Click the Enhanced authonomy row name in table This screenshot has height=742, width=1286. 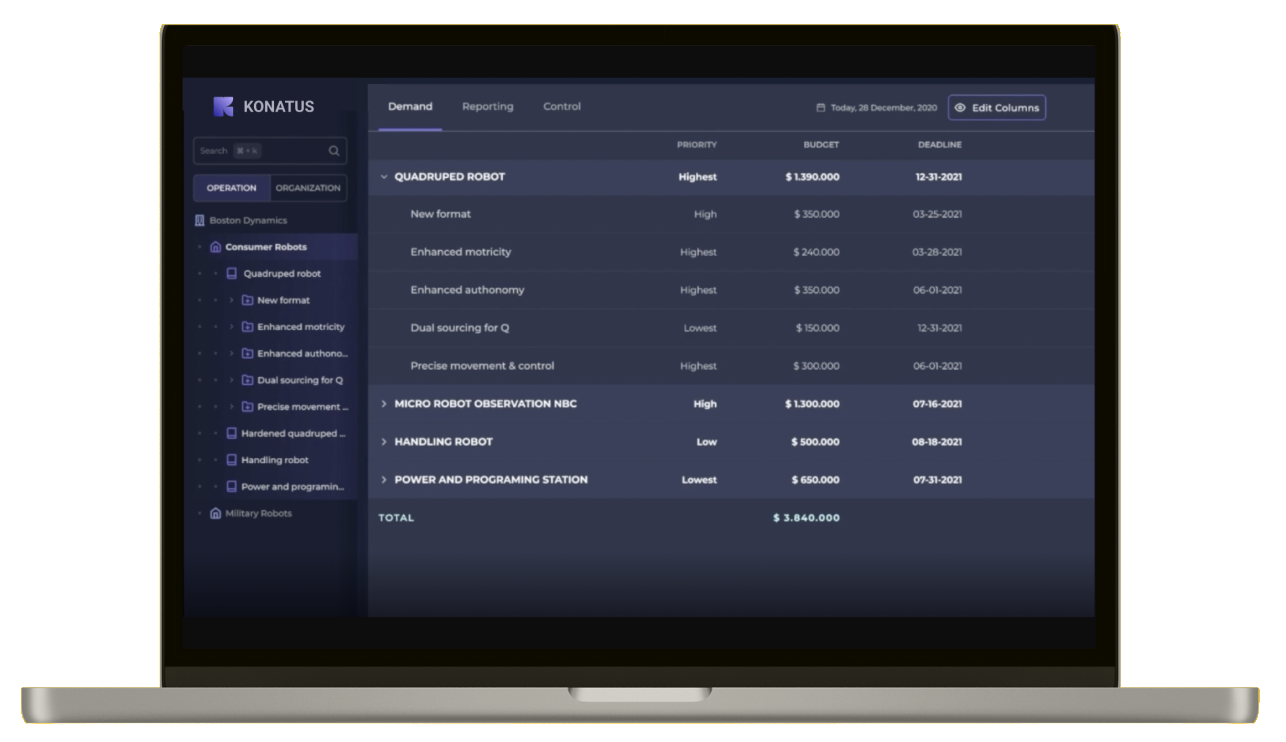coord(468,290)
